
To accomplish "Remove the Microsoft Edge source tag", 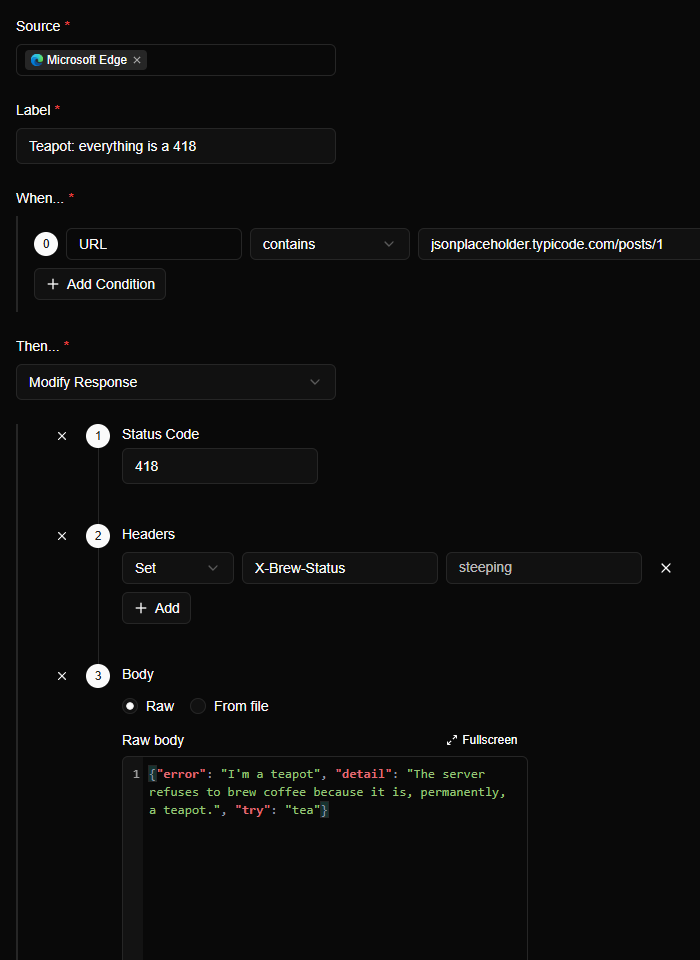I will click(137, 60).
